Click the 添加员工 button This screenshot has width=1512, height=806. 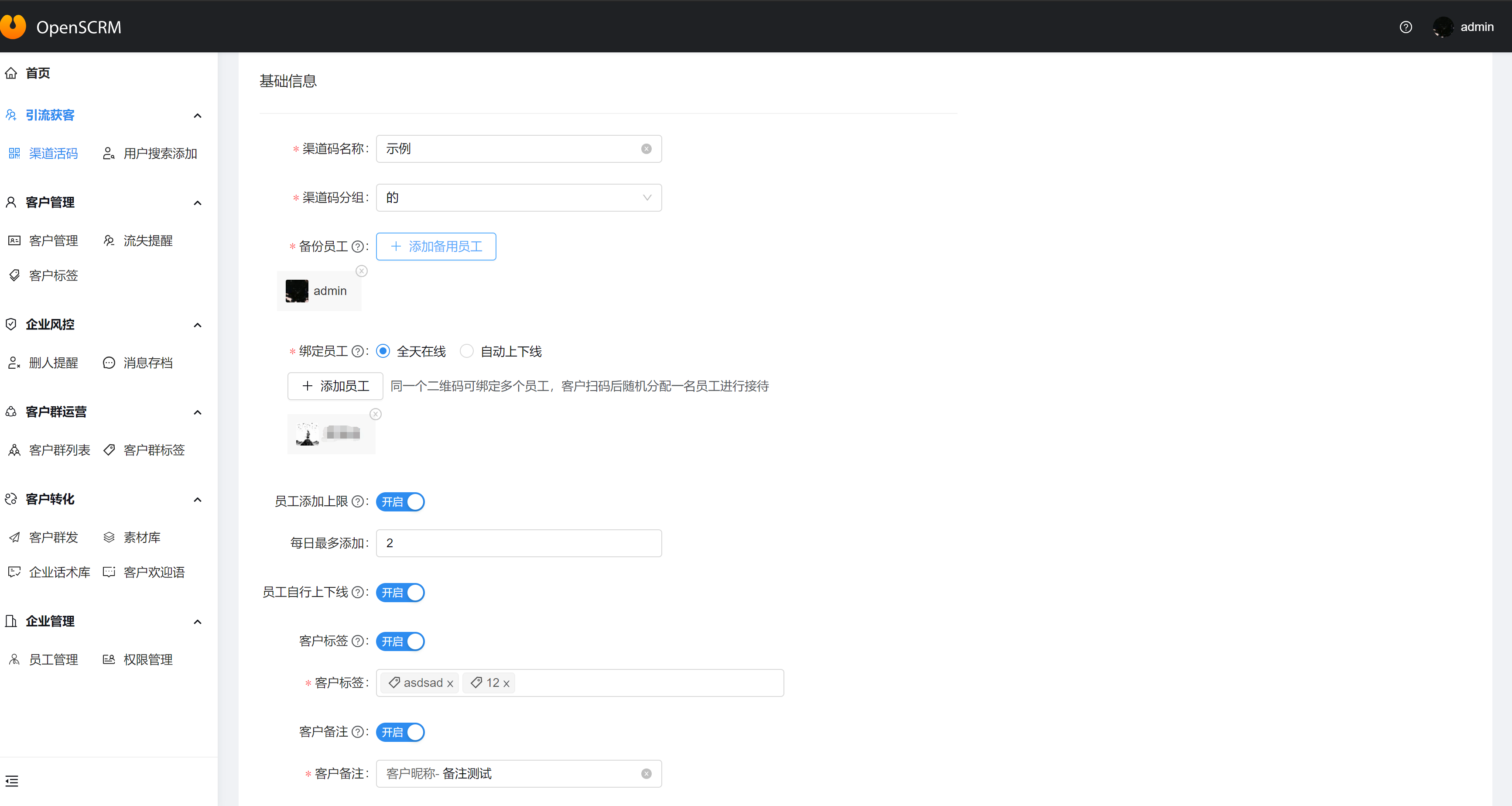coord(335,386)
